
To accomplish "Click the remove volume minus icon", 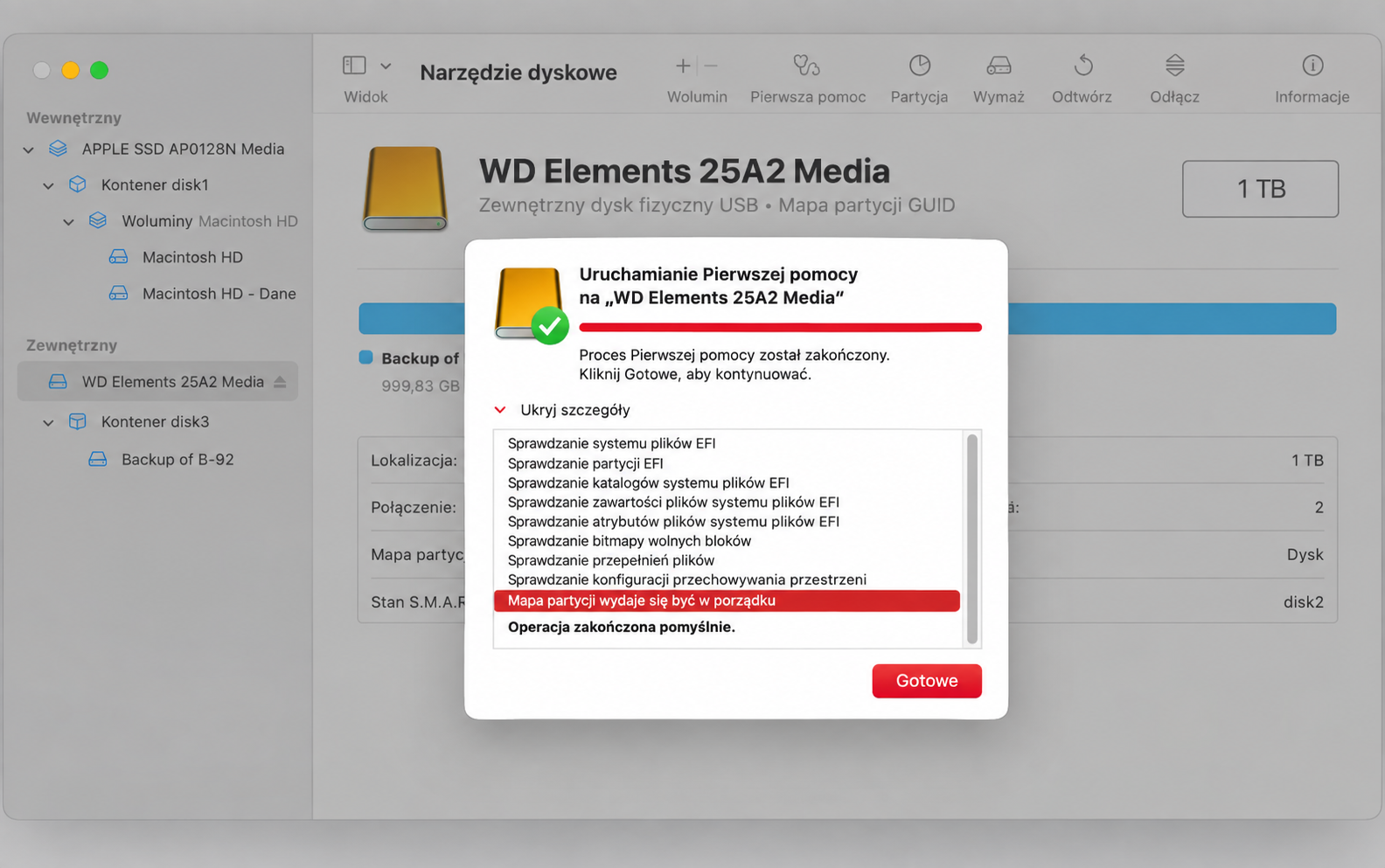I will (x=711, y=66).
